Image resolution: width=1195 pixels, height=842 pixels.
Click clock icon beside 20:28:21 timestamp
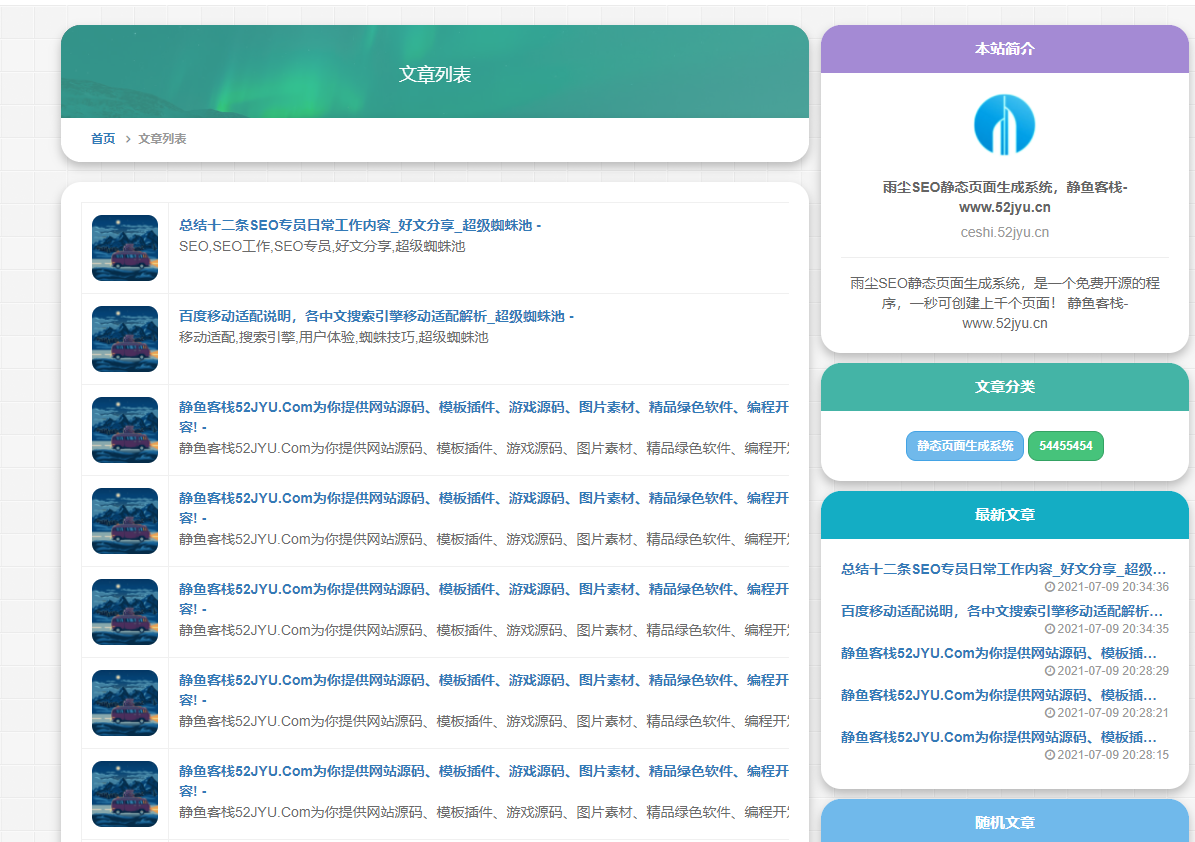coord(1050,714)
